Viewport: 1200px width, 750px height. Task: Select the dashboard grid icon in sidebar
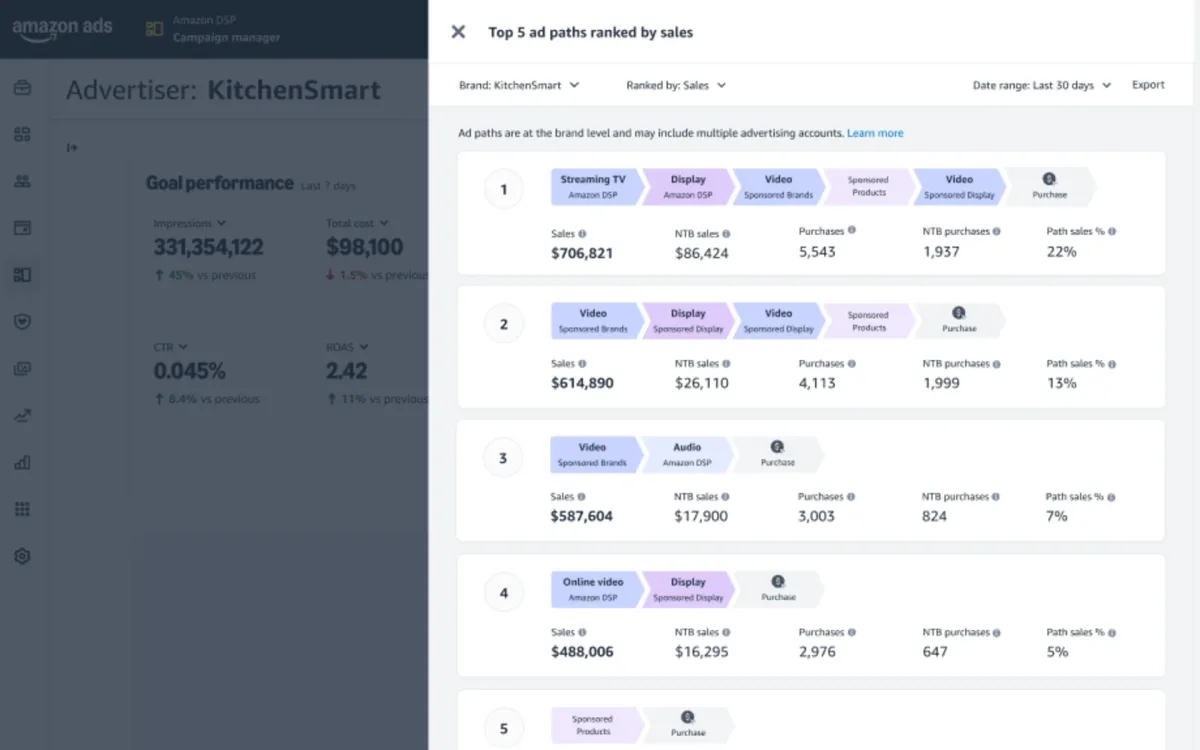22,134
